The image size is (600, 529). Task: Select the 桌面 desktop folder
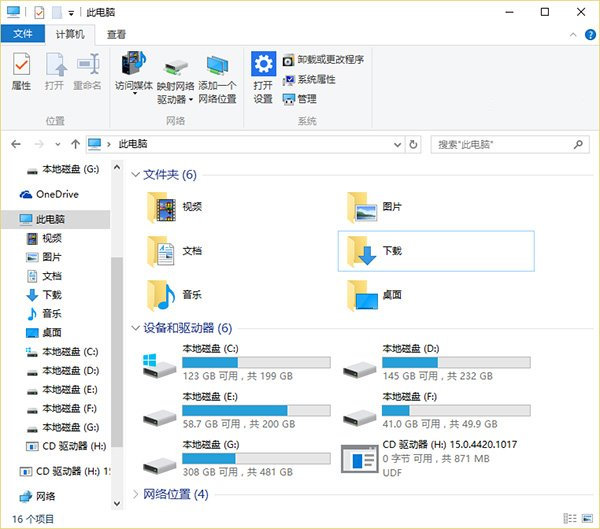coord(374,295)
